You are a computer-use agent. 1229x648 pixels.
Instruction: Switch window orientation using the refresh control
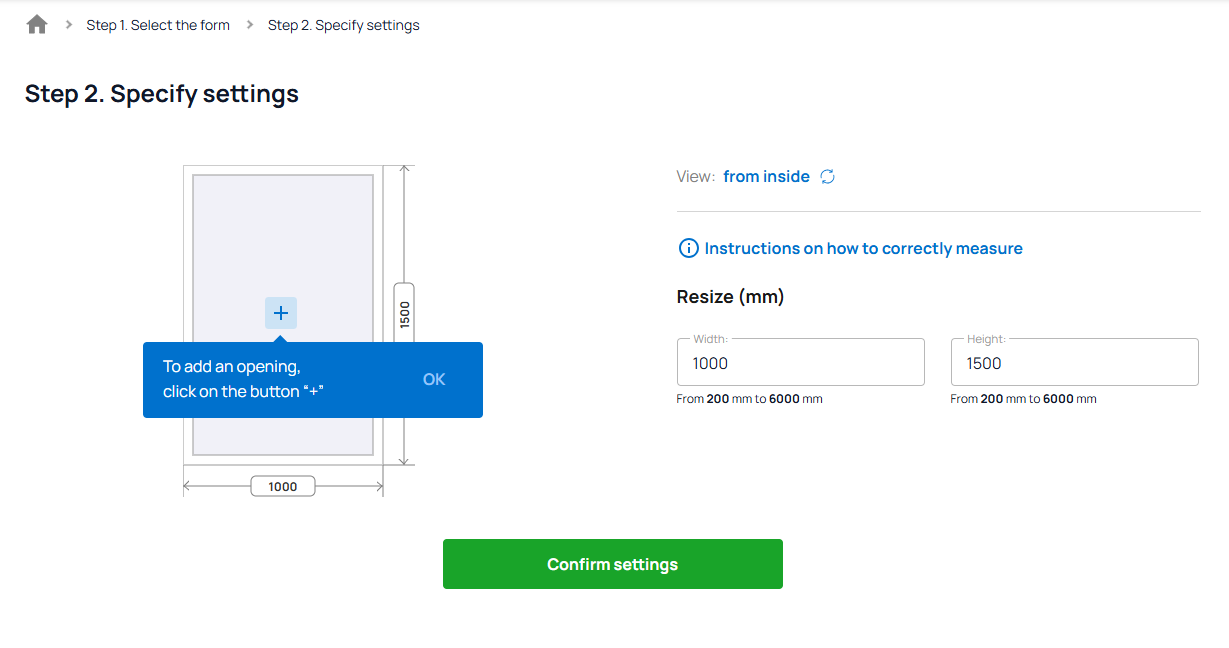827,176
